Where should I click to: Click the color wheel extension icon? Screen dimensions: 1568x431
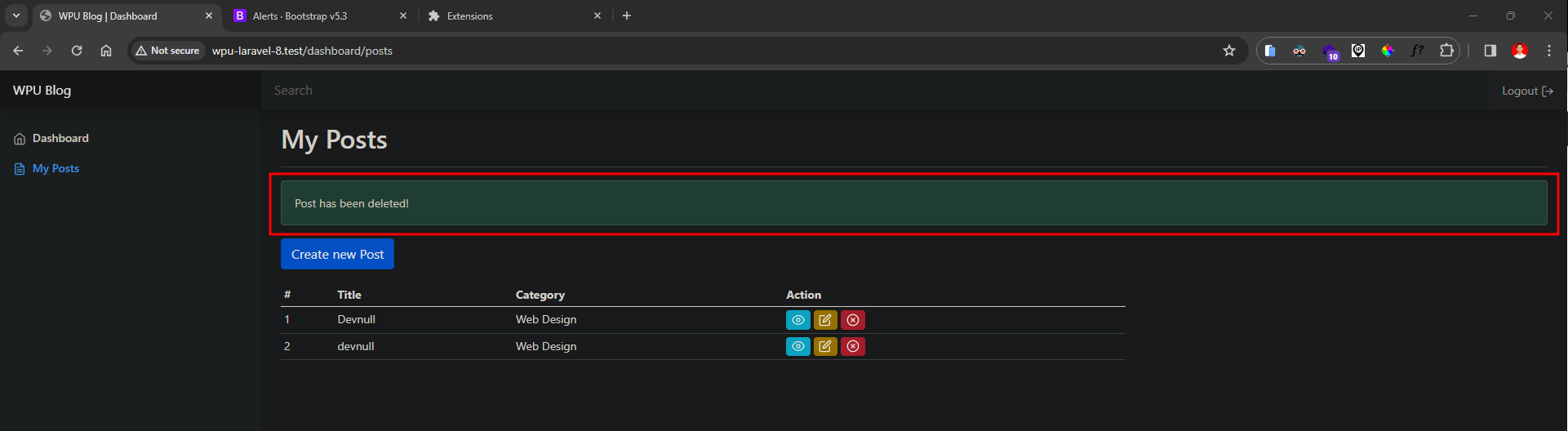coord(1388,51)
